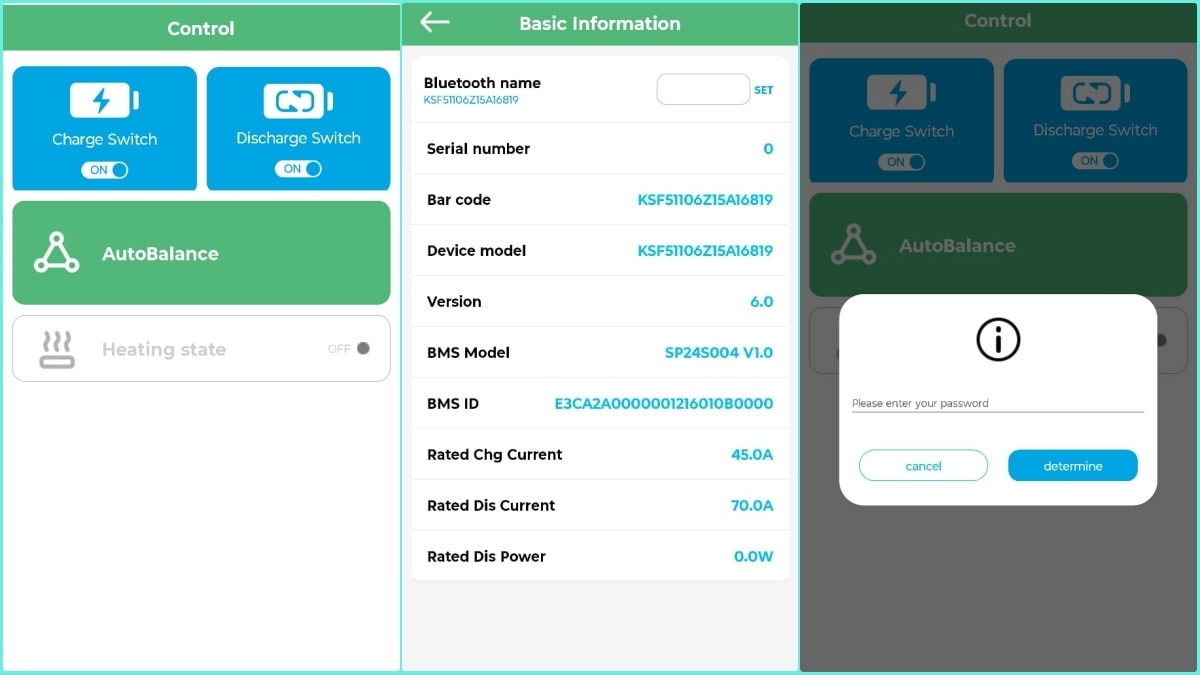
Task: Go back using the arrow in Basic Information
Action: click(x=435, y=22)
